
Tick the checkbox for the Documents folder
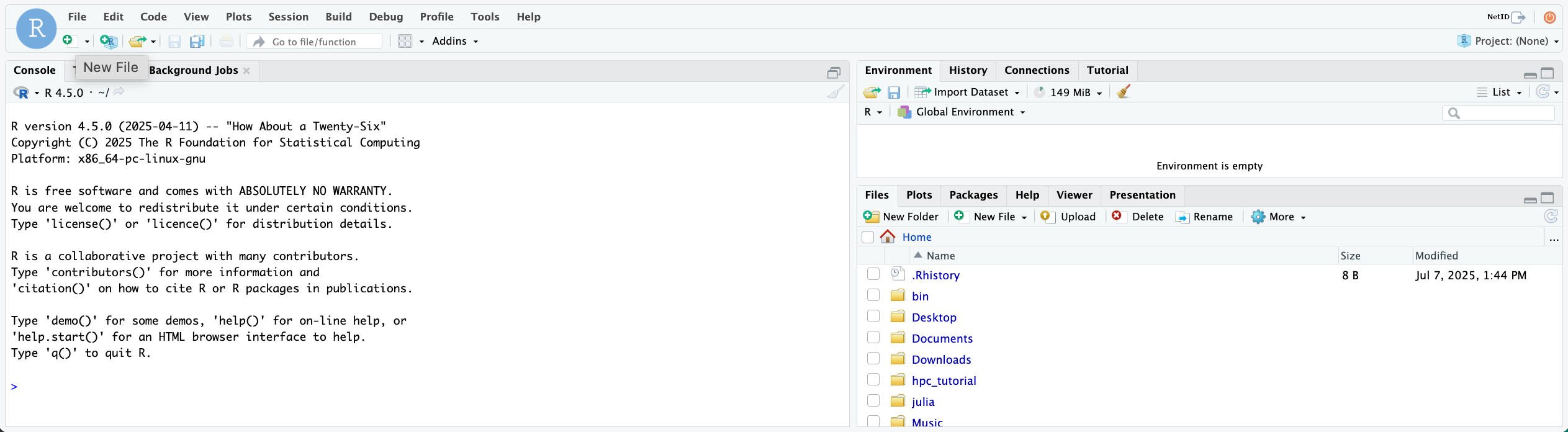[x=873, y=338]
